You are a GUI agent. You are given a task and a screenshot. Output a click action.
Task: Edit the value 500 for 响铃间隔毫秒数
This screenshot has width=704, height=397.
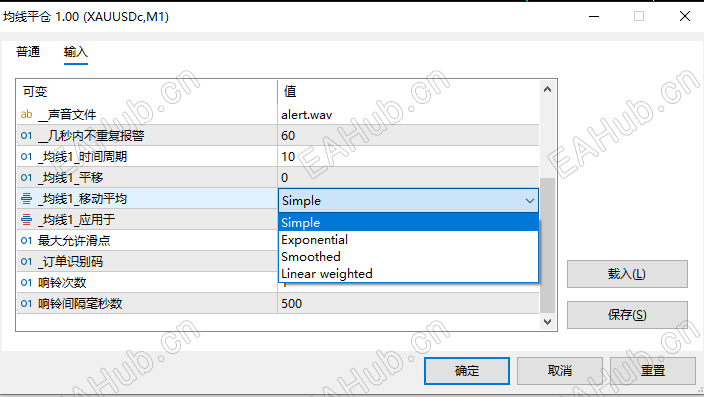(408, 304)
